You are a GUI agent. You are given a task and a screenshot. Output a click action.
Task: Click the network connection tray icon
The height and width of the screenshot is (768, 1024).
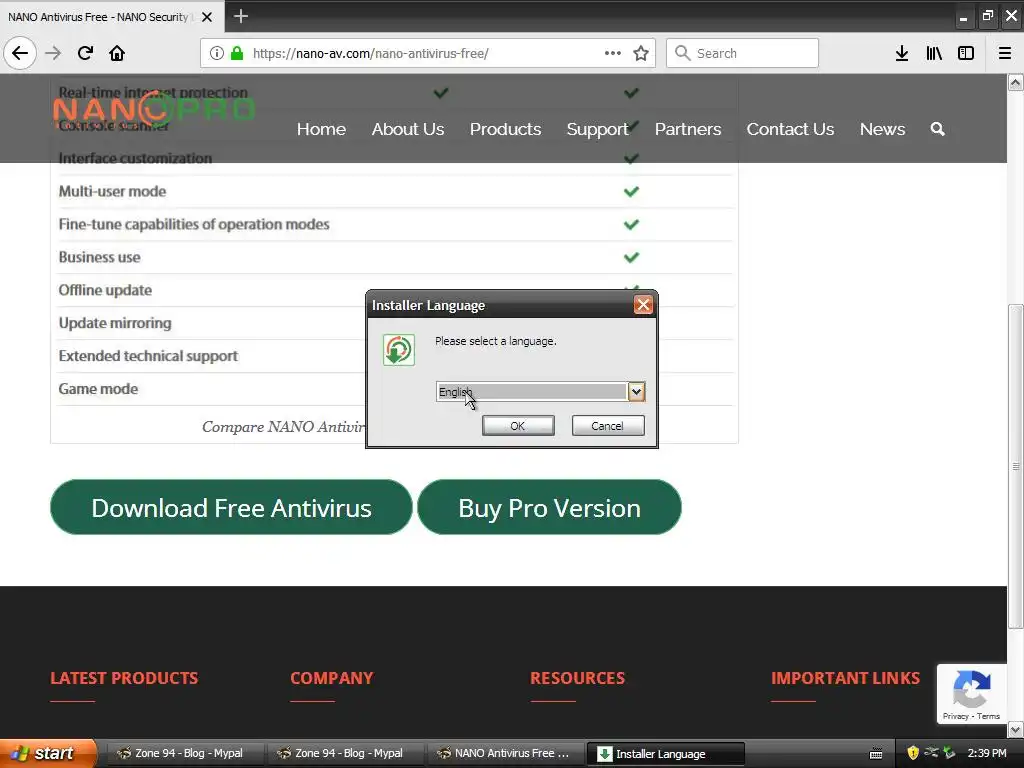932,752
